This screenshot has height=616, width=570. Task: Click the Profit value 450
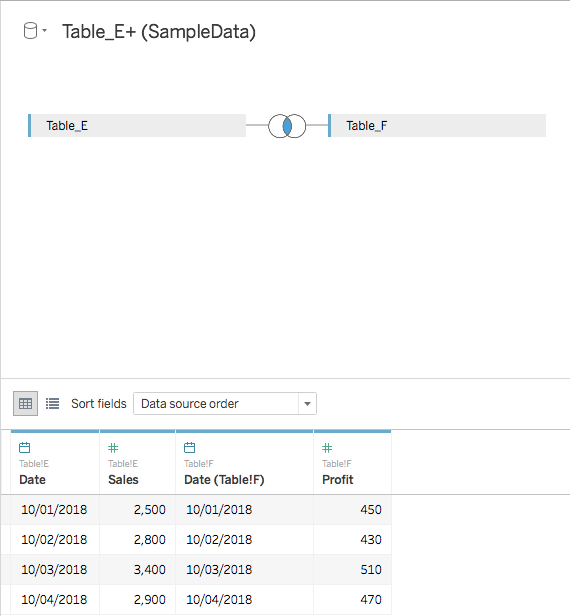(371, 510)
